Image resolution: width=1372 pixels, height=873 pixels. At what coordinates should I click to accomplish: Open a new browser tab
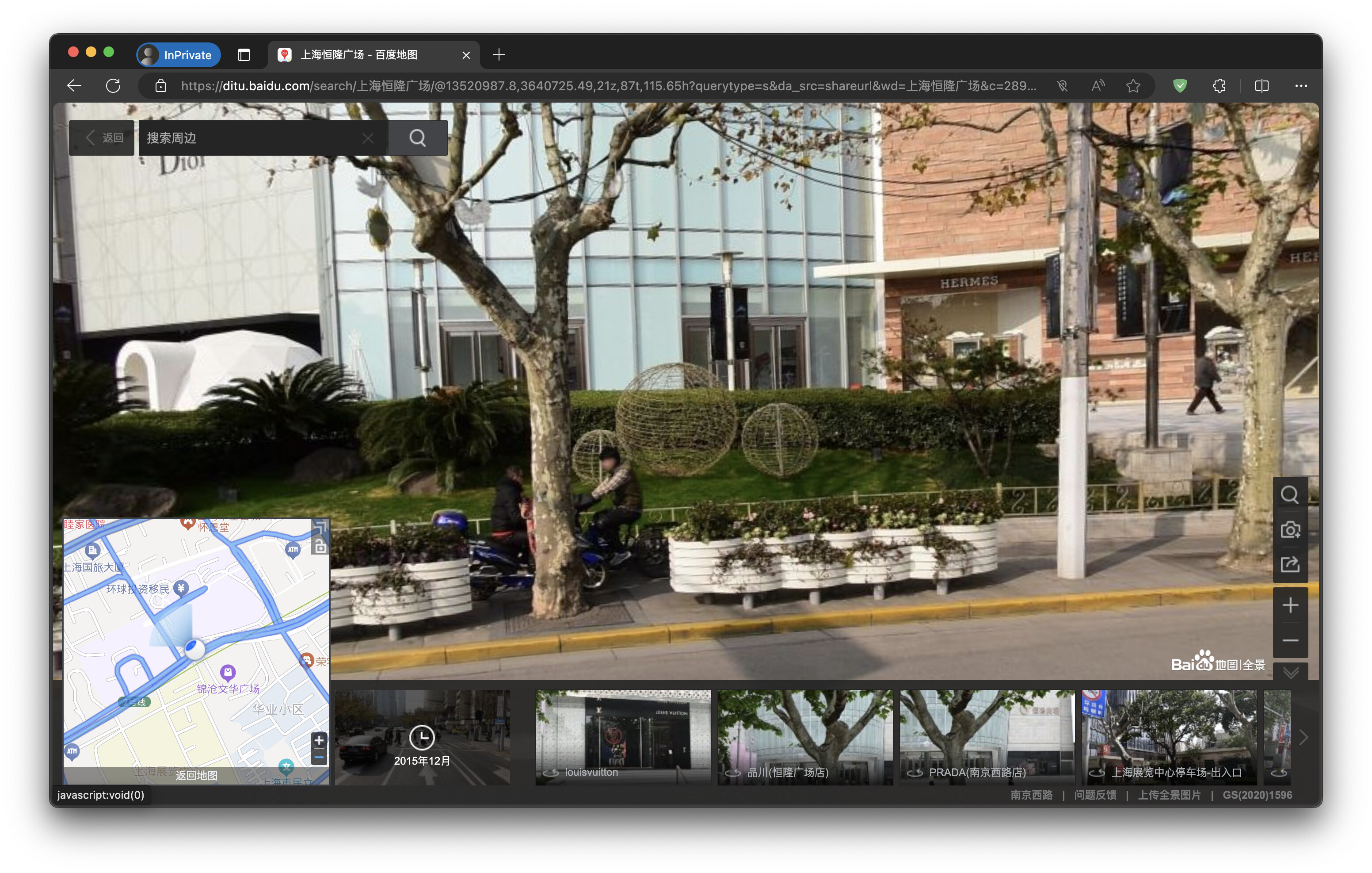[499, 55]
